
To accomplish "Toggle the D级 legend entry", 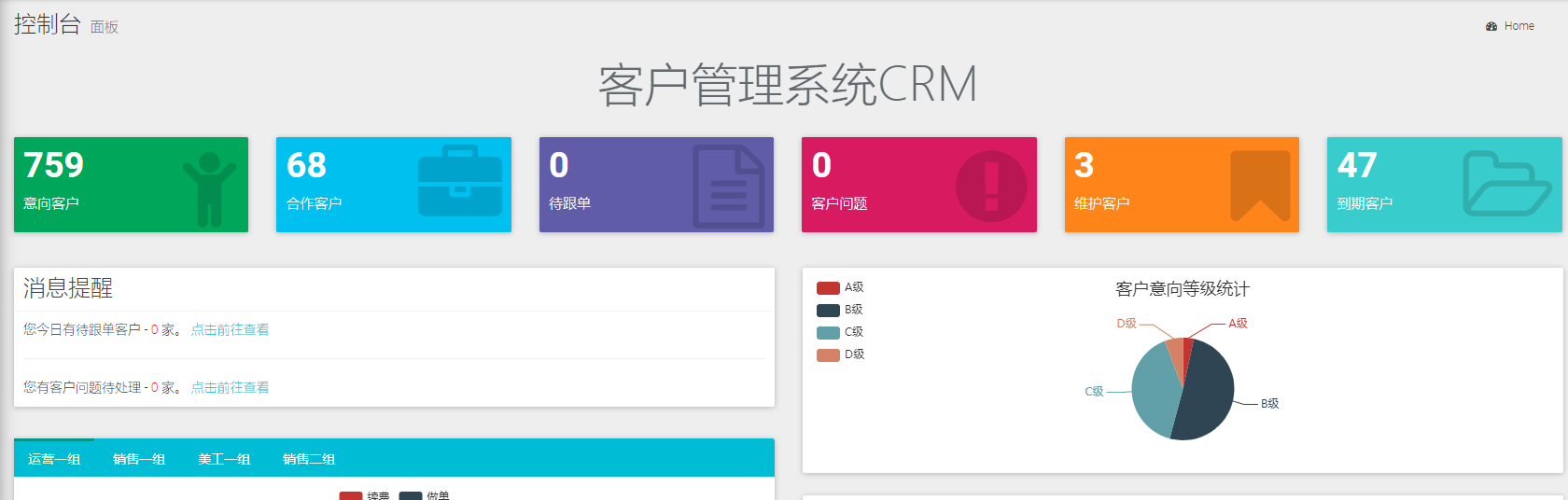I will pyautogui.click(x=839, y=354).
